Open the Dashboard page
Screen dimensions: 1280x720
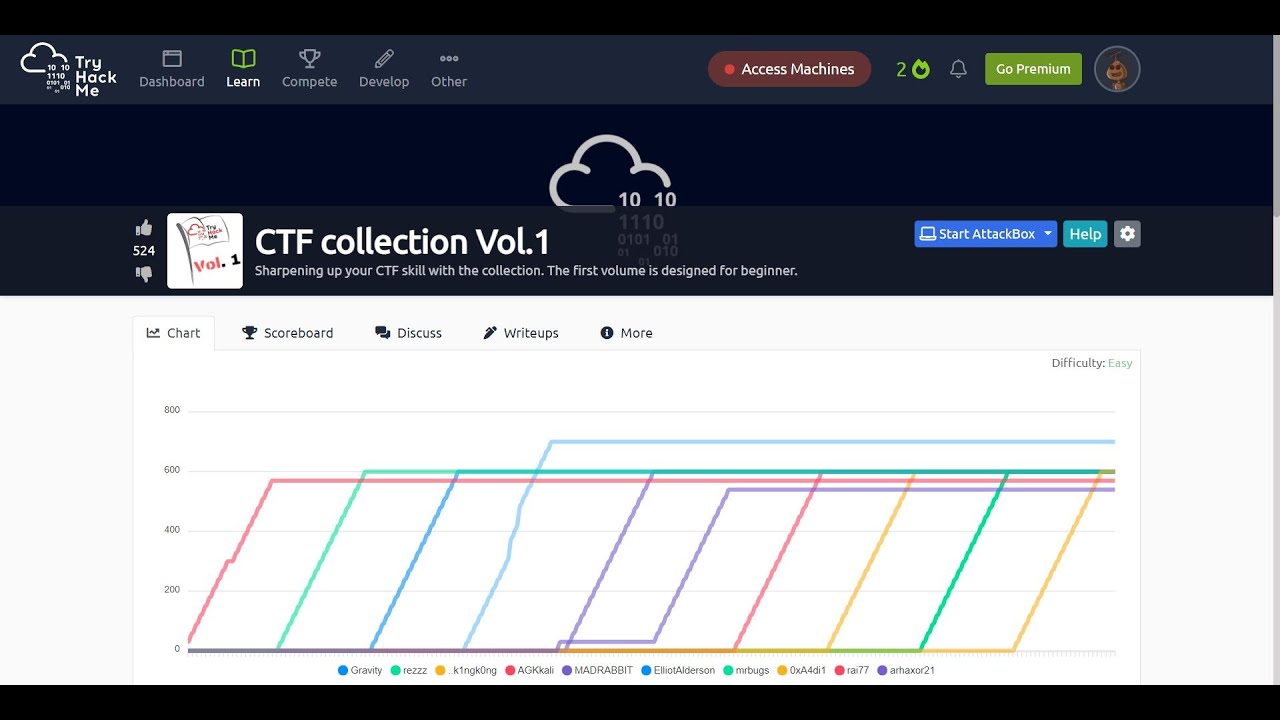click(x=172, y=69)
